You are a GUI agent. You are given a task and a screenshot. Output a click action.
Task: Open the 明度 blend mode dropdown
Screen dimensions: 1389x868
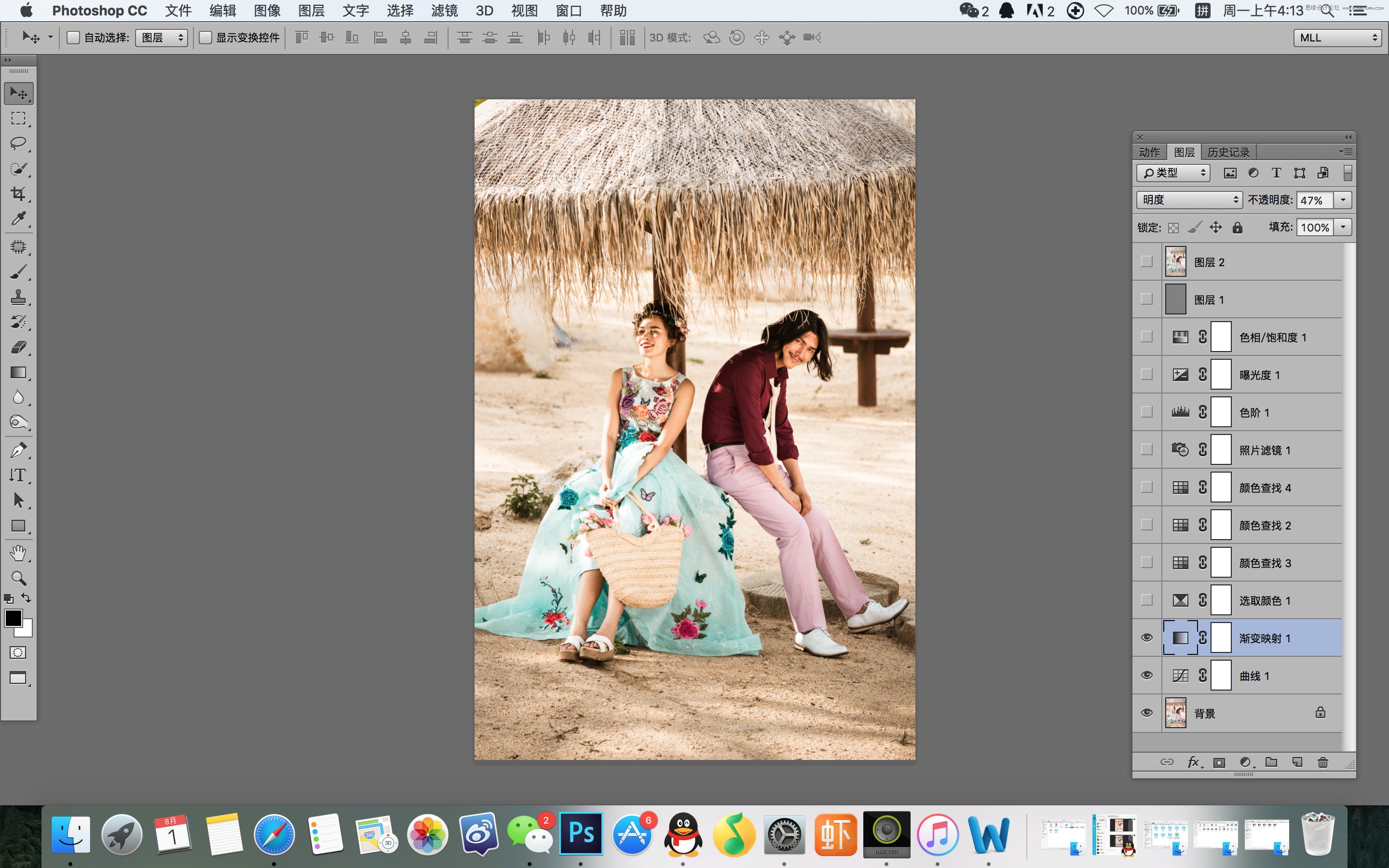(x=1189, y=200)
